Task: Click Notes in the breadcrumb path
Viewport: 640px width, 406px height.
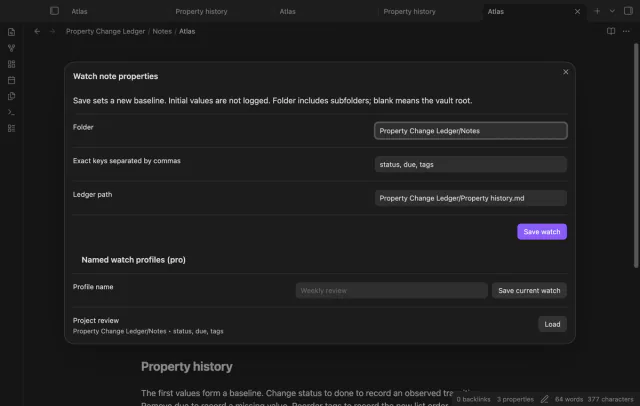Action: point(162,31)
